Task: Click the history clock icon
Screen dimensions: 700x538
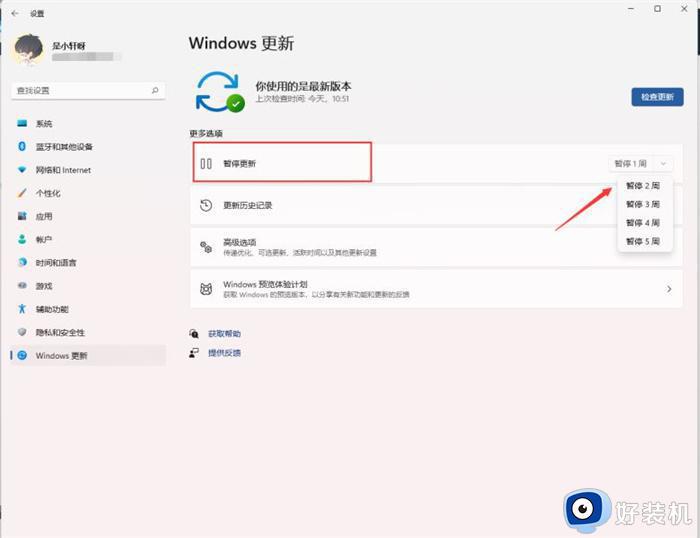Action: (x=206, y=205)
